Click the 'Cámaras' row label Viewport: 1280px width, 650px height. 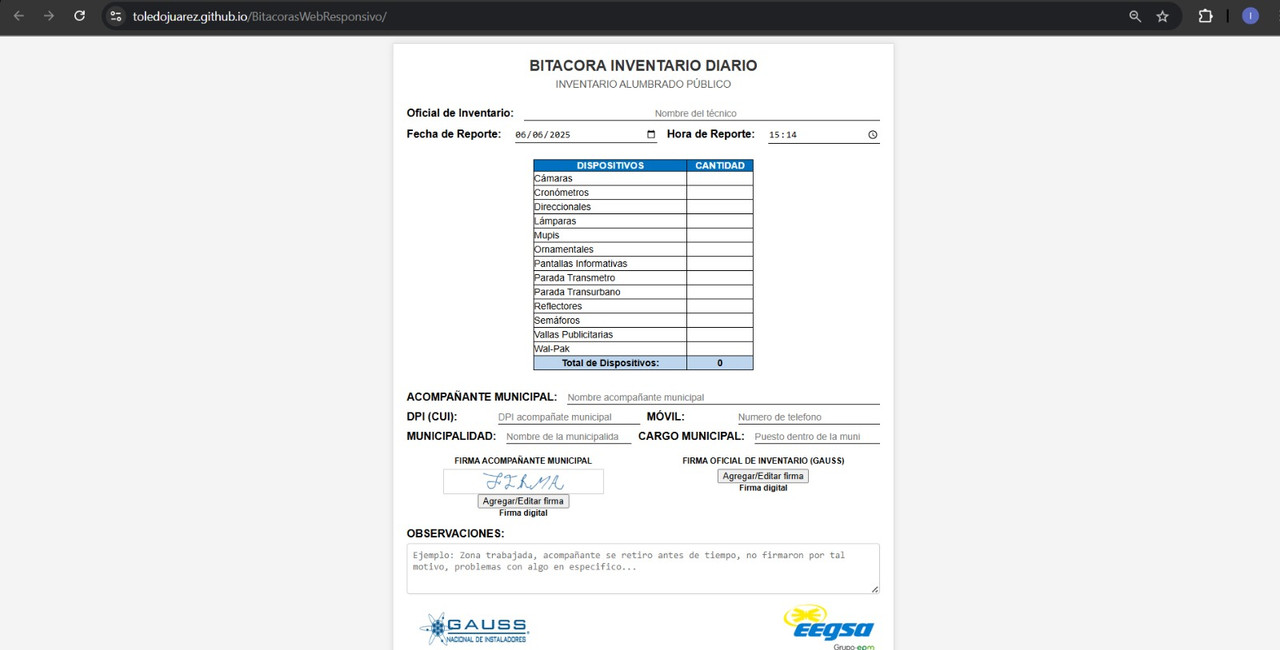coord(553,179)
